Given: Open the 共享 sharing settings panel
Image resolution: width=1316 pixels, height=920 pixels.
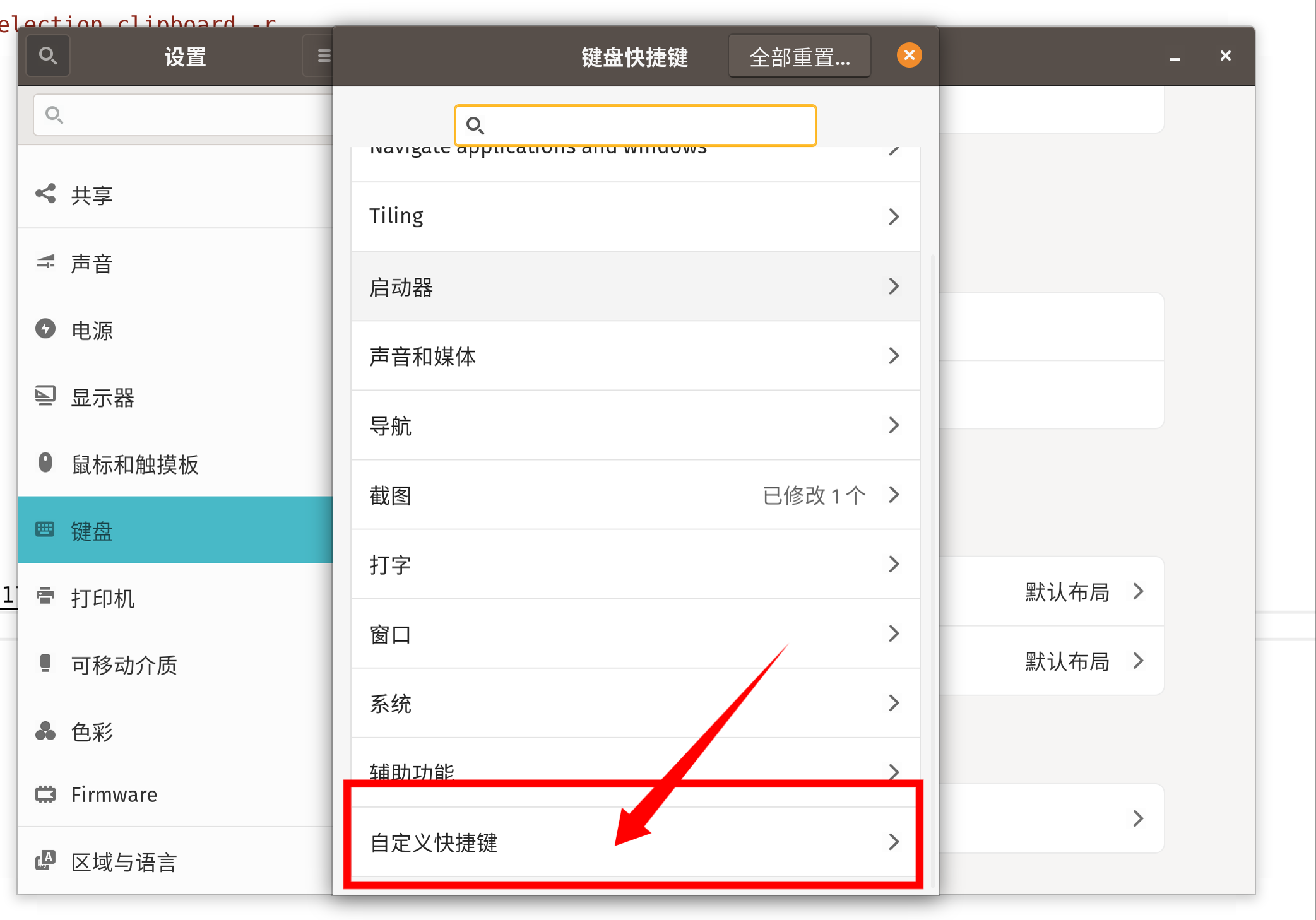Looking at the screenshot, I should (x=175, y=195).
